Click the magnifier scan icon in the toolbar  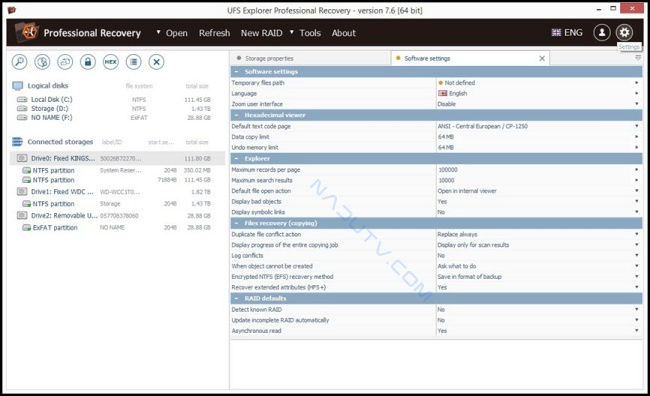pyautogui.click(x=19, y=62)
